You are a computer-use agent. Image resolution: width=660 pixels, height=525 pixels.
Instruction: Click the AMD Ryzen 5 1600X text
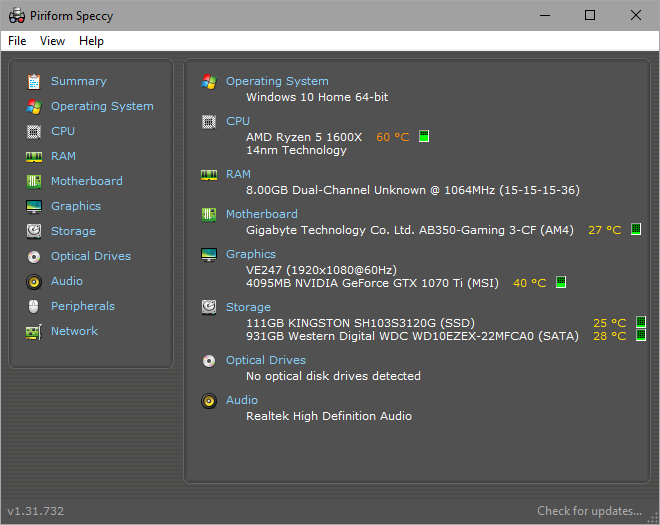304,137
